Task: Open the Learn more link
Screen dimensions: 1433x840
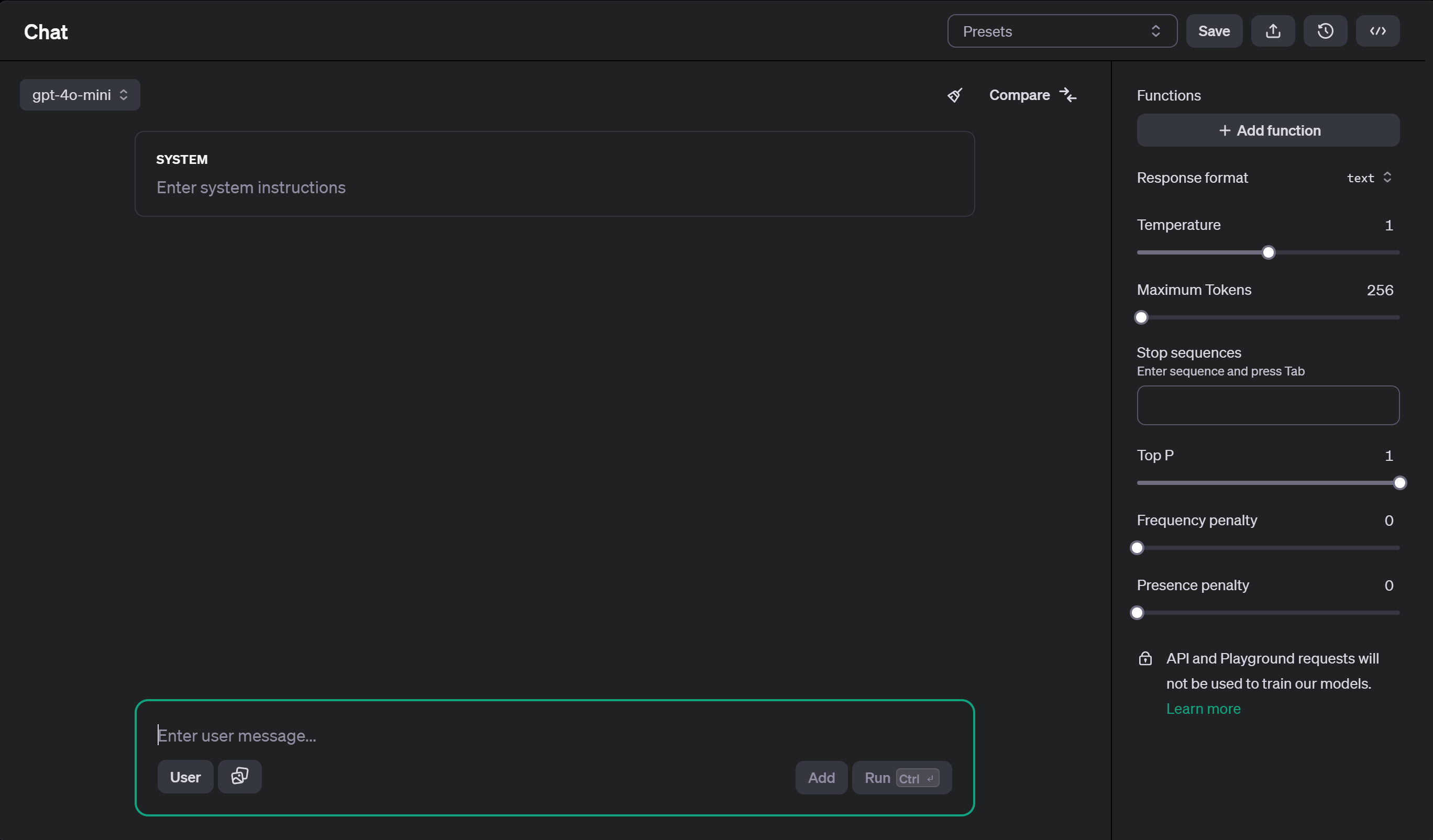Action: coord(1203,709)
